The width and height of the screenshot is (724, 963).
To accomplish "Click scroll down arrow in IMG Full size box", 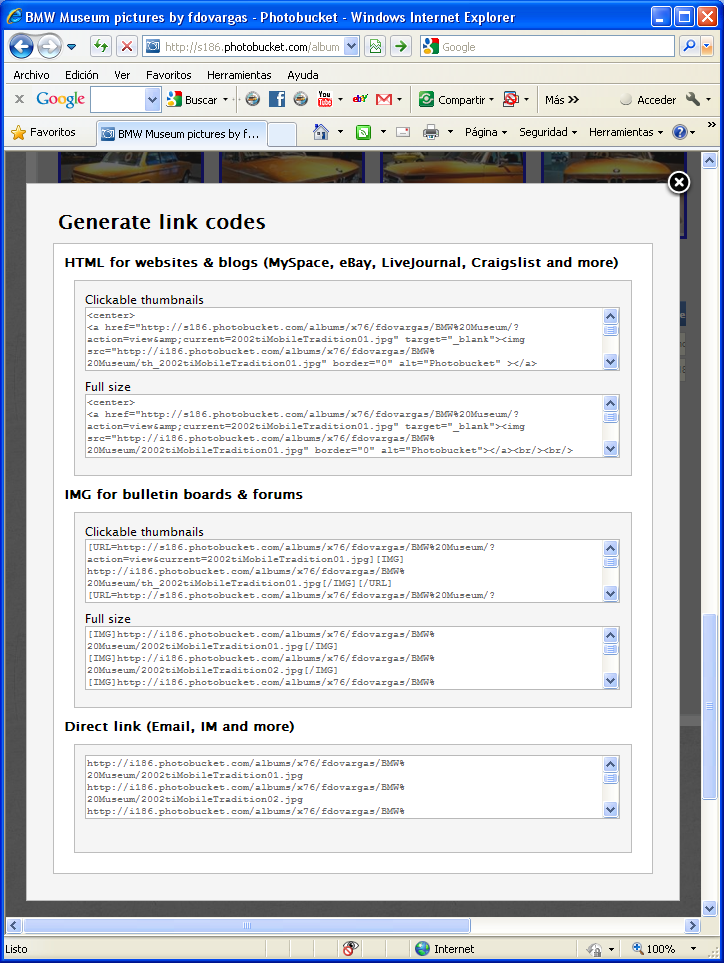I will tap(610, 680).
